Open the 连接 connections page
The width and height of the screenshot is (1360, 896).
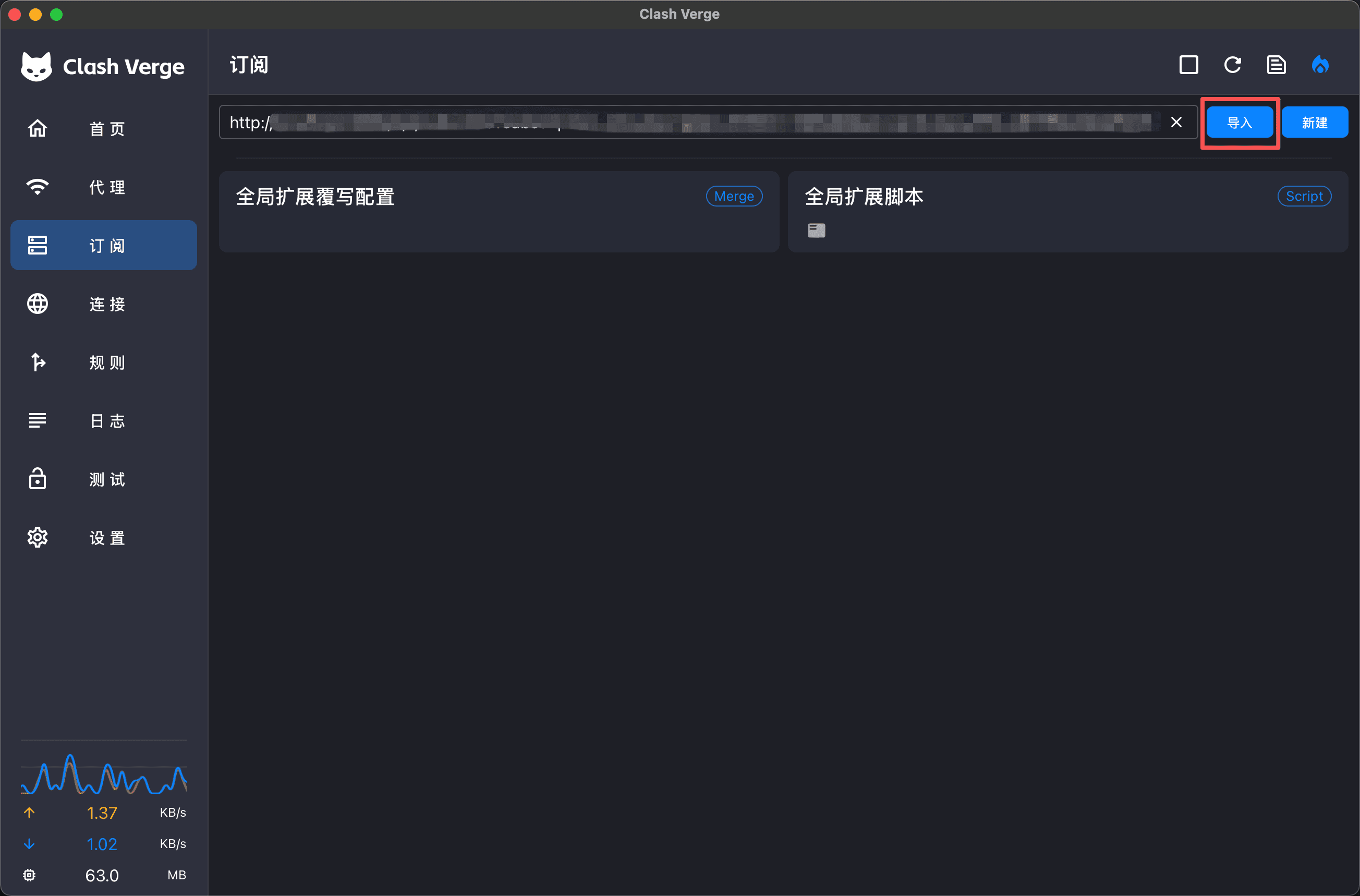pos(103,304)
